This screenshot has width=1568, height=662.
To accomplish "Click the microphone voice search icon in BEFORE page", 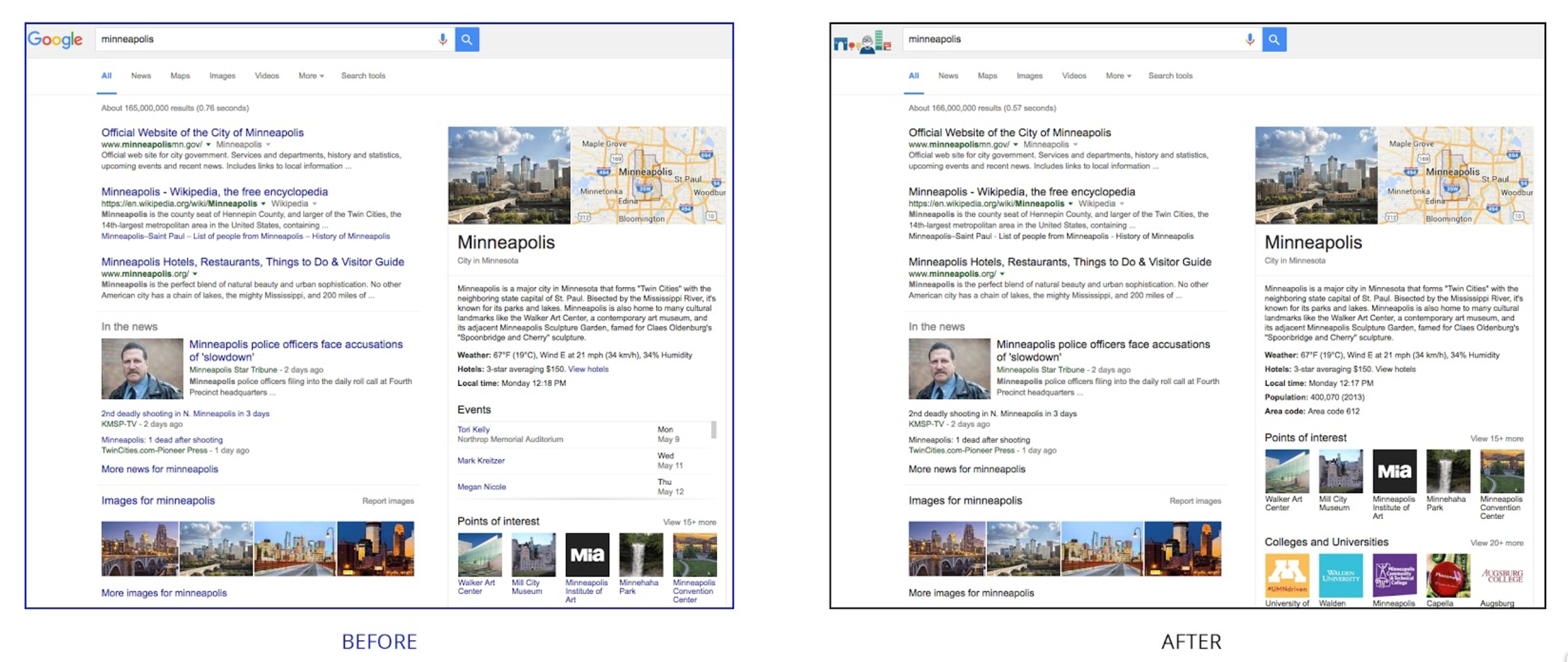I will coord(443,40).
